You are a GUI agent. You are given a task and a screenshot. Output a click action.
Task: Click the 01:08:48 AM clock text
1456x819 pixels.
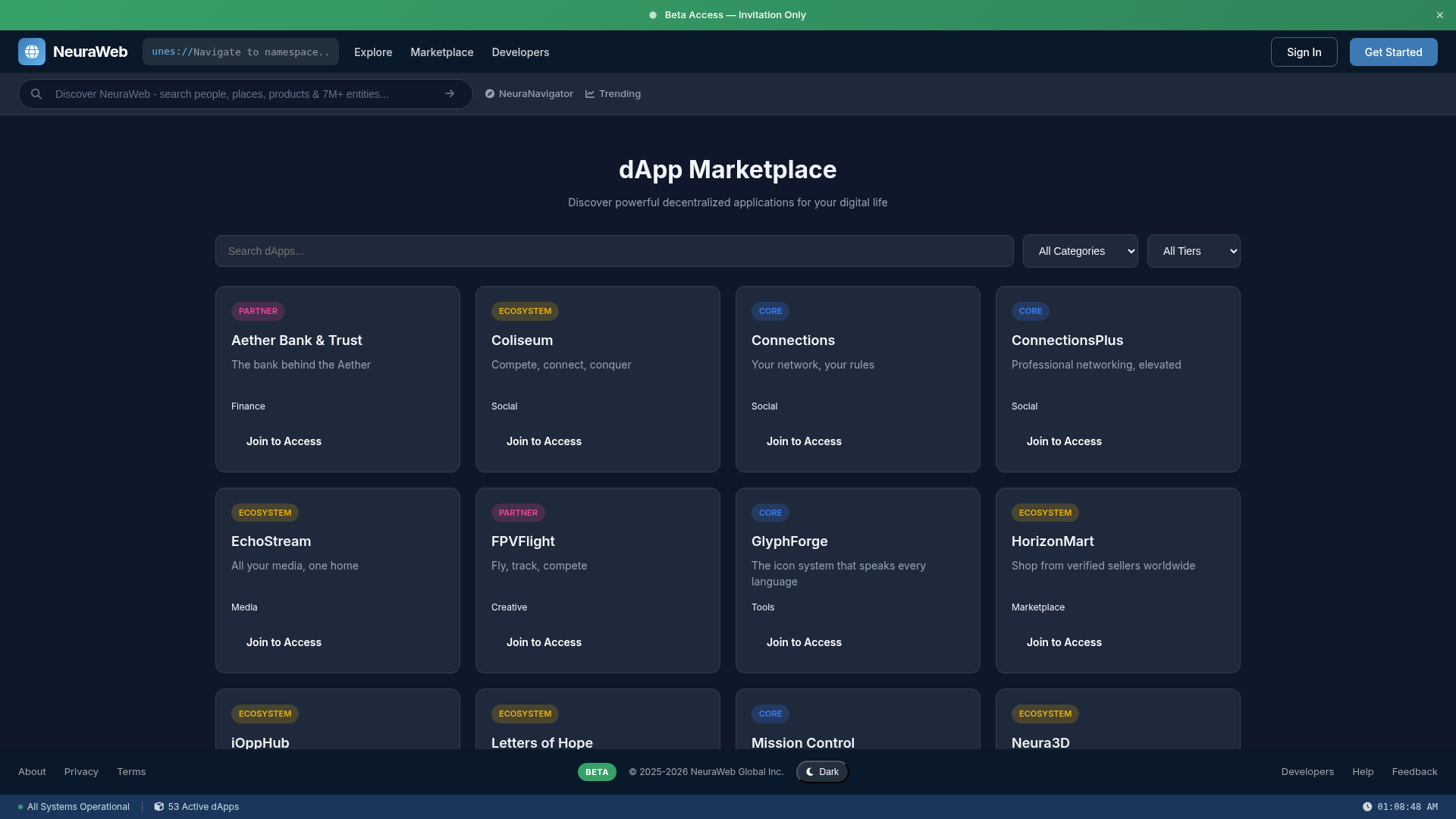click(1407, 807)
